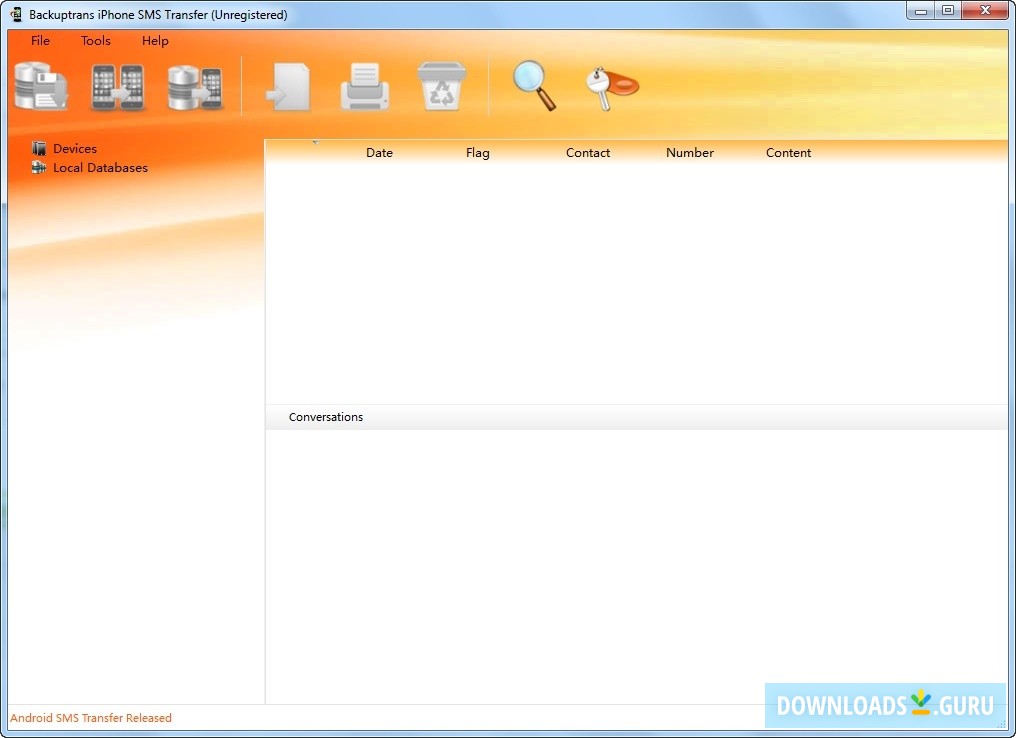Click the Local Databases tree icon
The image size is (1016, 738).
pos(39,167)
